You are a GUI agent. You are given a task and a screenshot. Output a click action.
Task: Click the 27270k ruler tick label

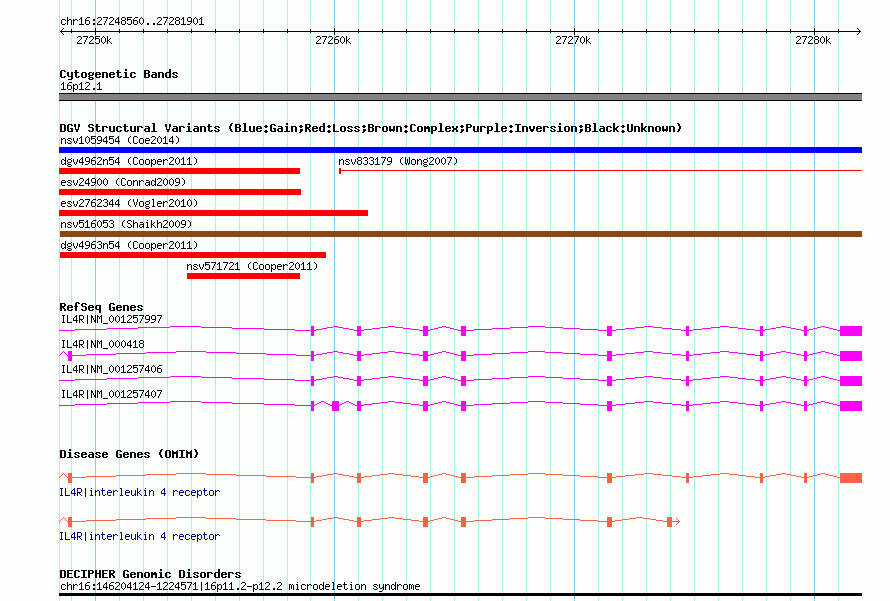point(573,40)
